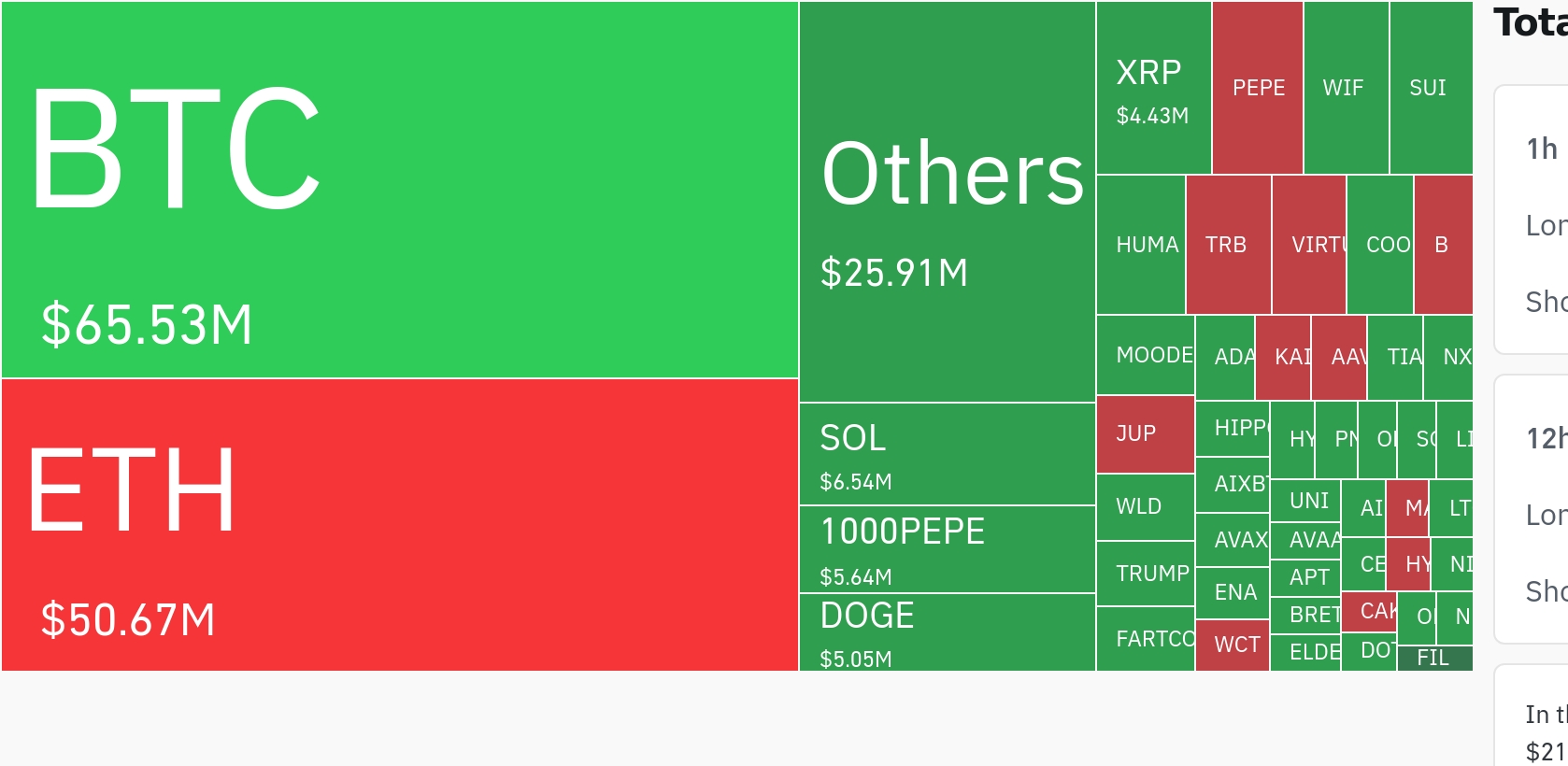Click the DOGE $5.05M tile

coord(948,632)
